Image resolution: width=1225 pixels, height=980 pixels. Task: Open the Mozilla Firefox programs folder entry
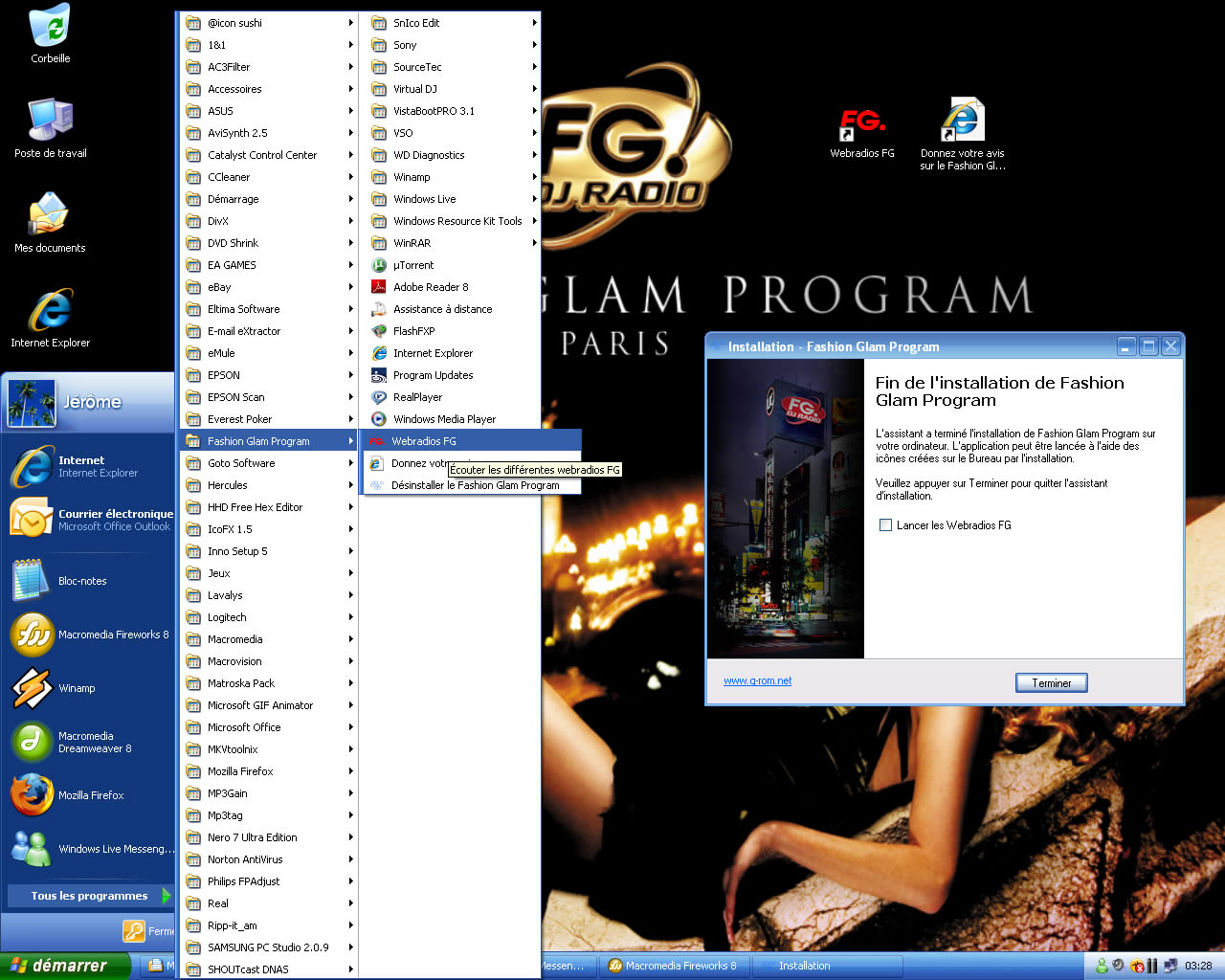click(x=269, y=771)
